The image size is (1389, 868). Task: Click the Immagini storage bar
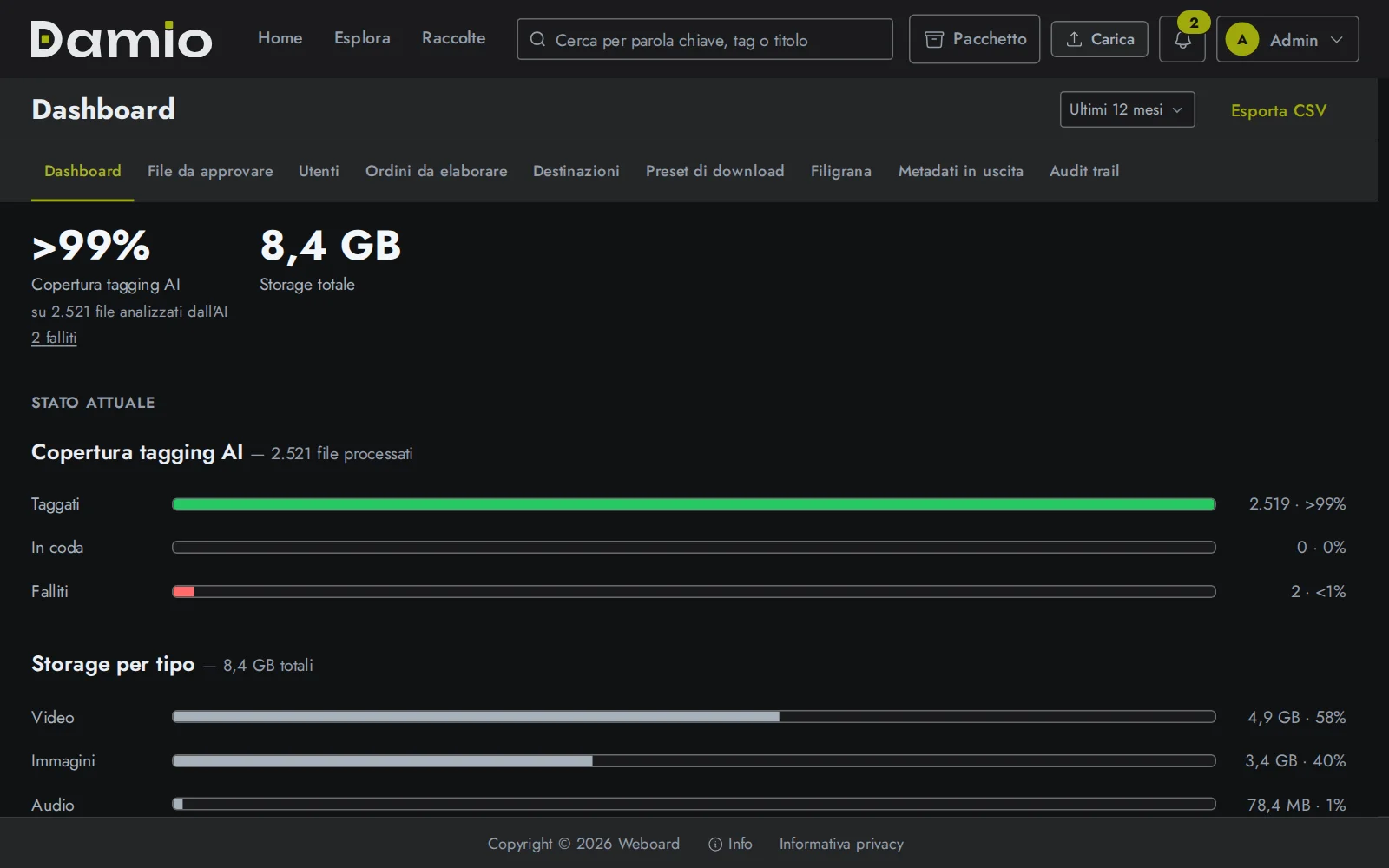694,761
